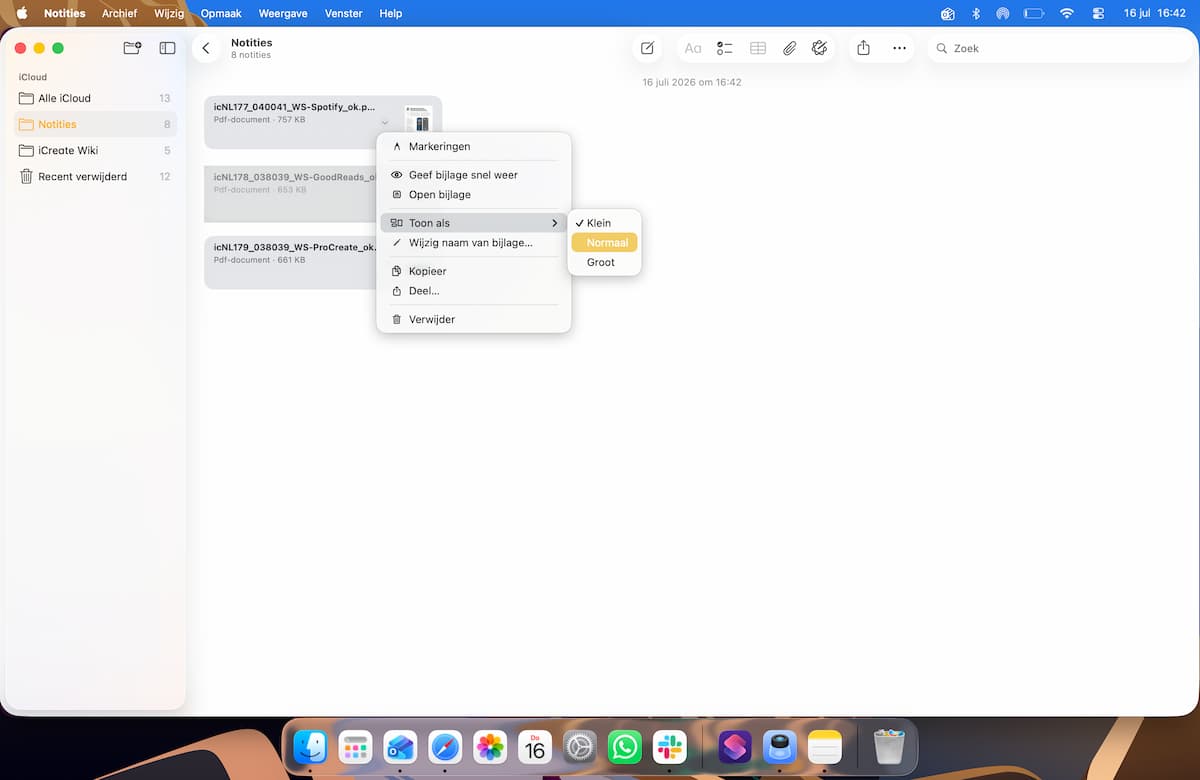1200x780 pixels.
Task: Open the text format Aa button
Action: tap(693, 48)
